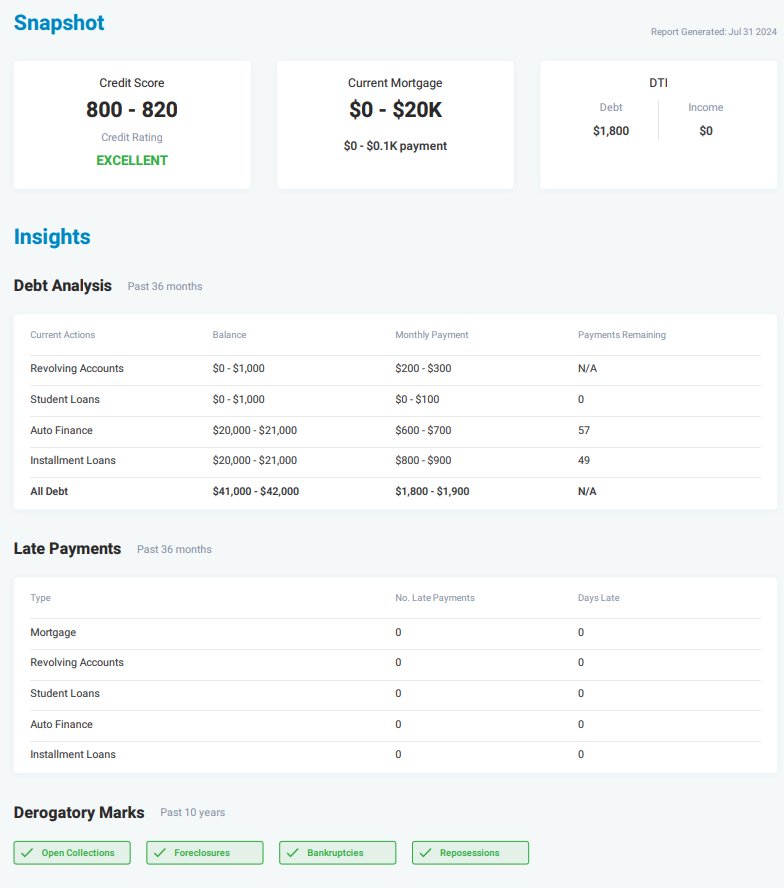Click the DTI Debt value $1,800
Viewport: 784px width, 888px height.
[x=611, y=131]
